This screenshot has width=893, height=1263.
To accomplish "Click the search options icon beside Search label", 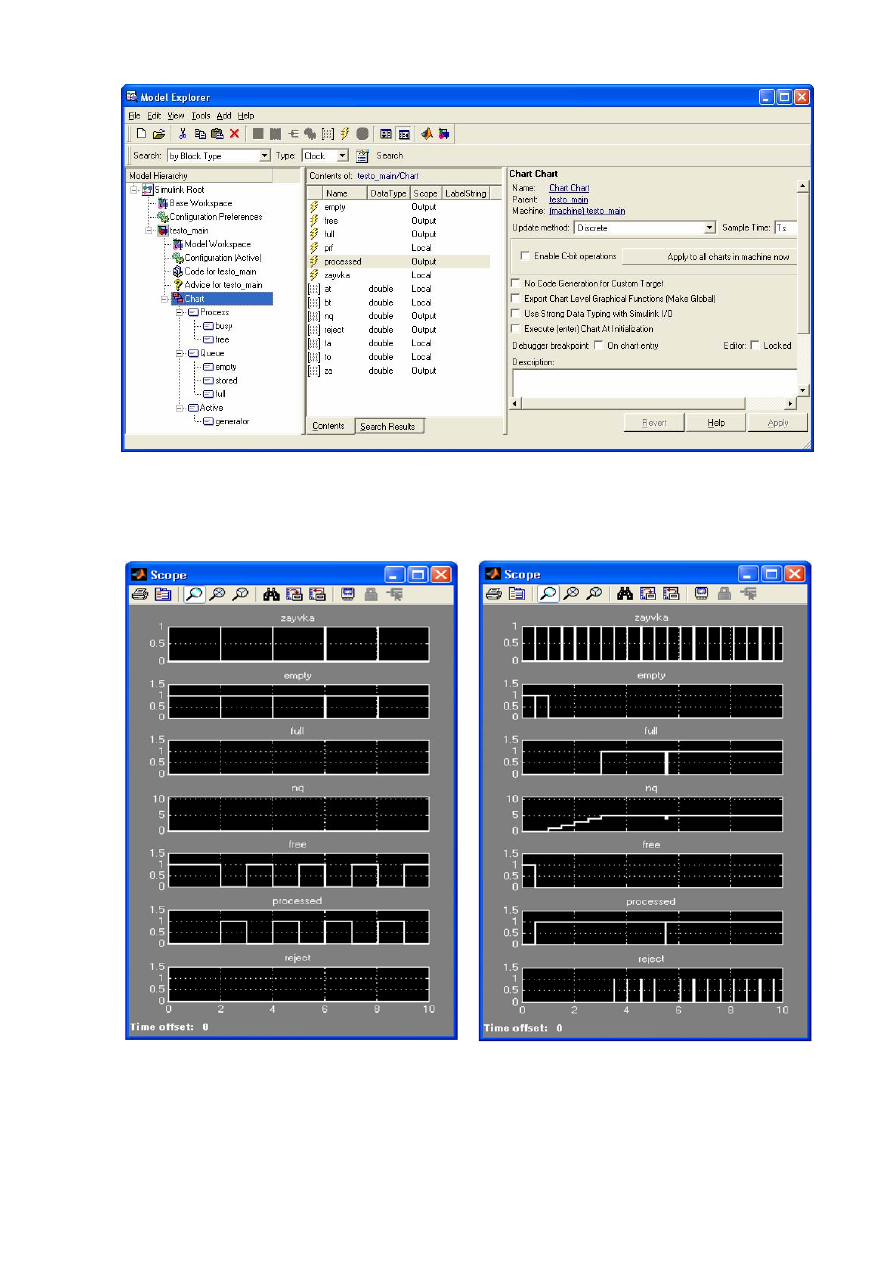I will click(363, 156).
